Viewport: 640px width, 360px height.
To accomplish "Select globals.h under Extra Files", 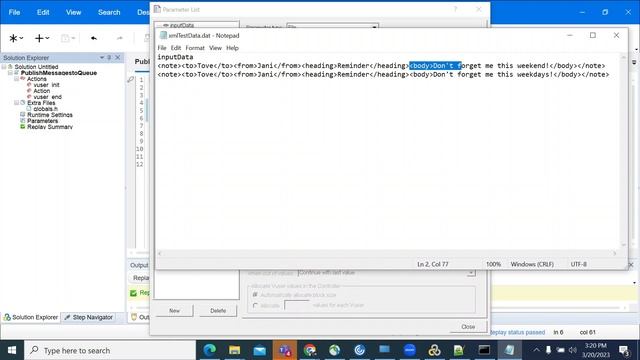I will tap(45, 109).
